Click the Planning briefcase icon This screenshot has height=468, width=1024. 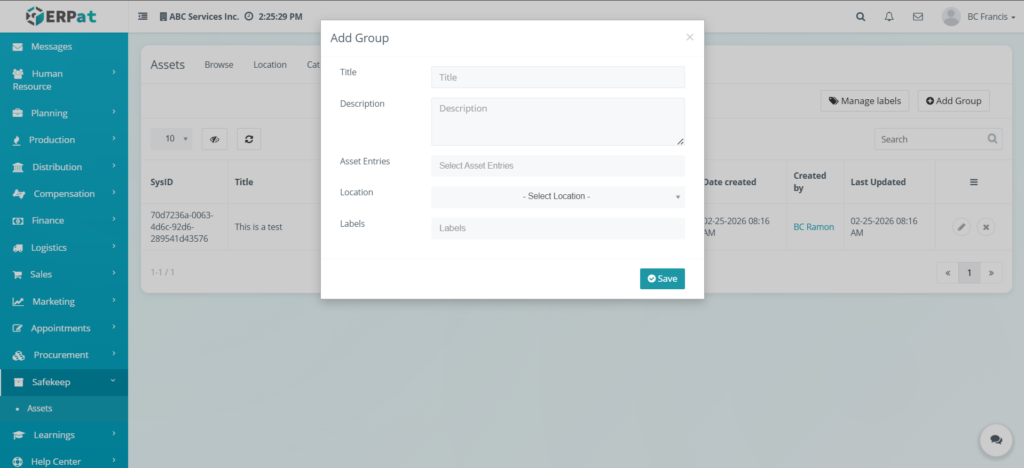pyautogui.click(x=18, y=114)
